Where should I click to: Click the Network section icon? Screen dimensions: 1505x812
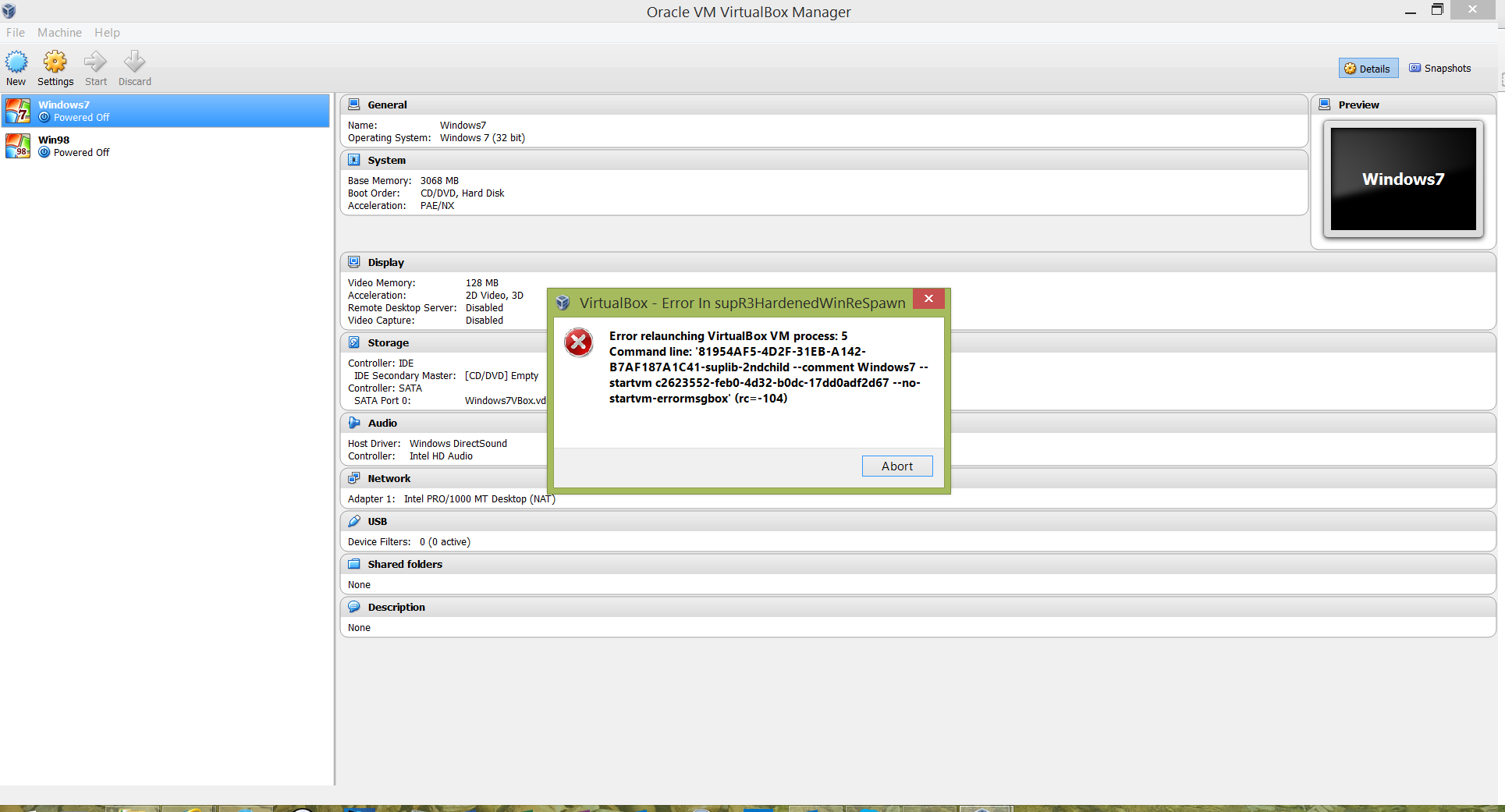pyautogui.click(x=354, y=478)
